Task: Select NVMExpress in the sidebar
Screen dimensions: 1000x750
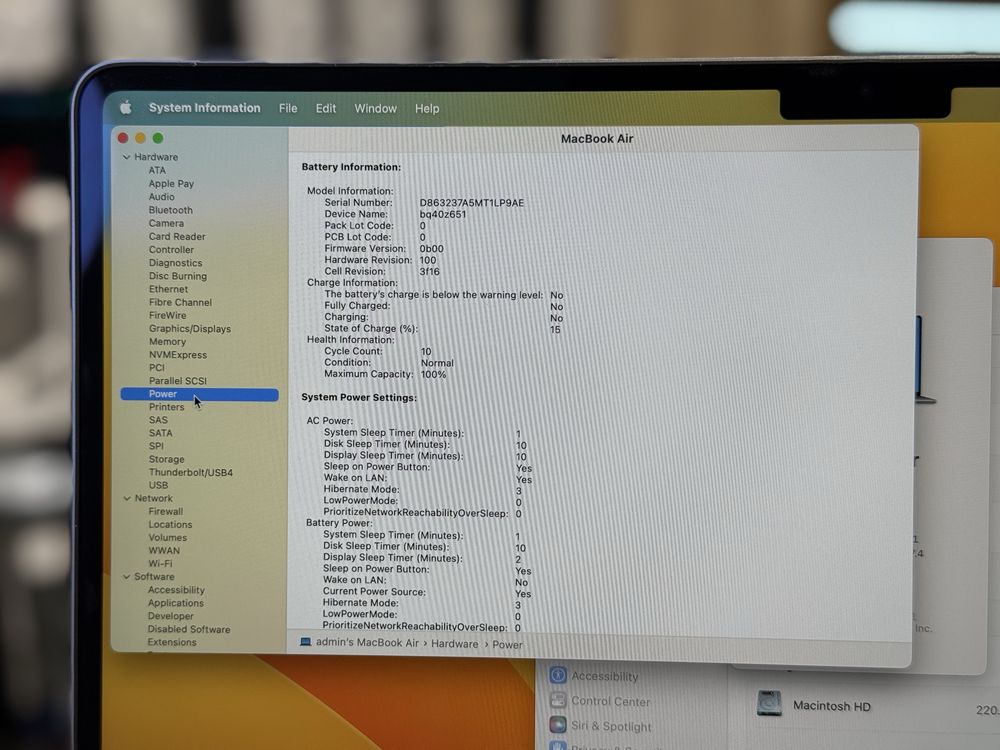Action: (177, 355)
